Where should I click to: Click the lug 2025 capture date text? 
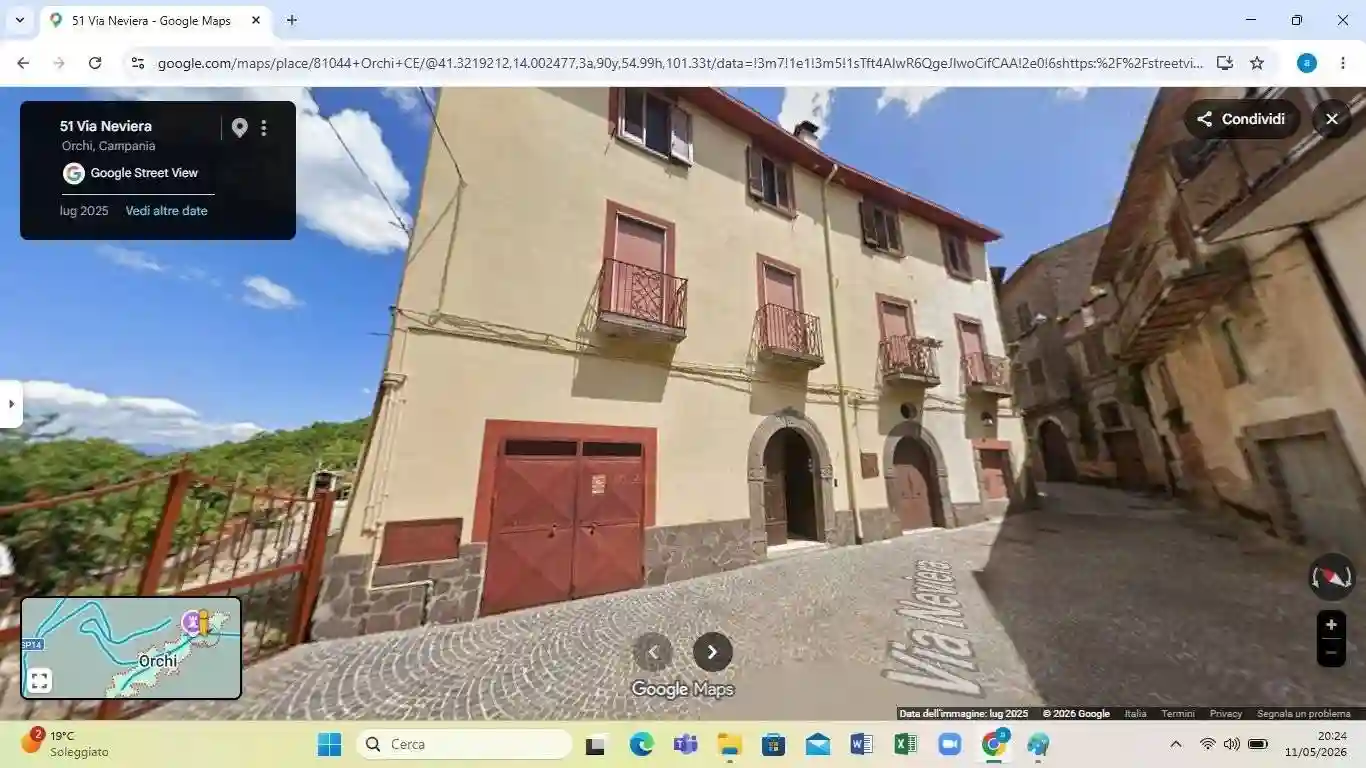[84, 211]
